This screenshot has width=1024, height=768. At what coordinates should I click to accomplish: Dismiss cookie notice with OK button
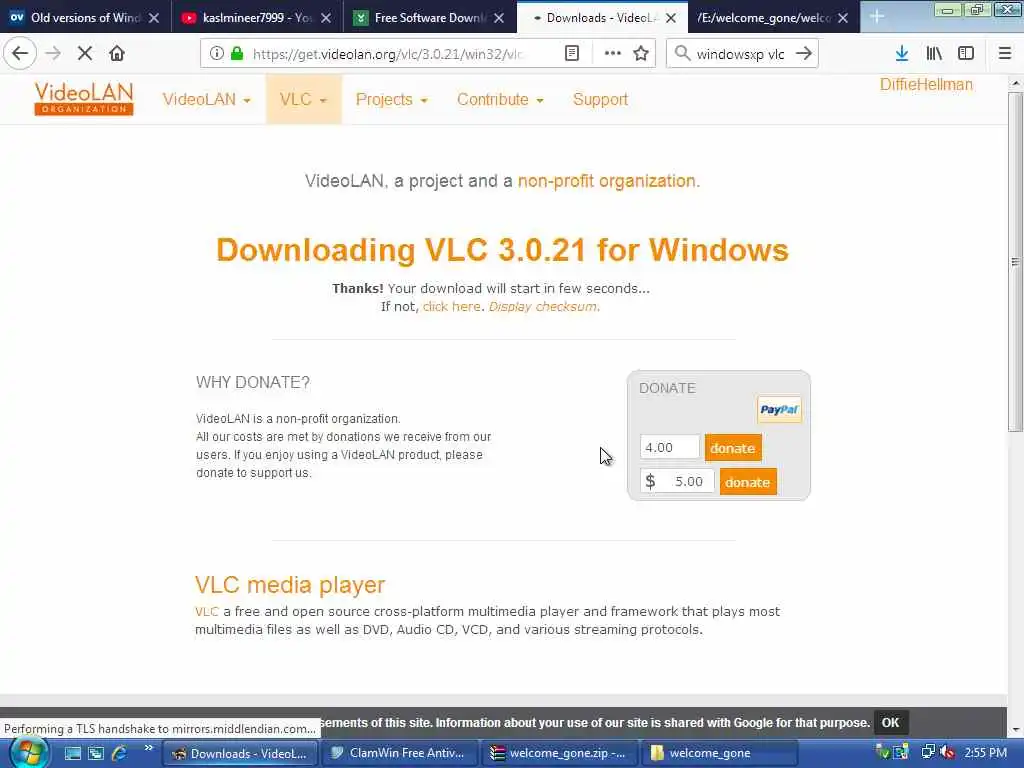(x=890, y=722)
